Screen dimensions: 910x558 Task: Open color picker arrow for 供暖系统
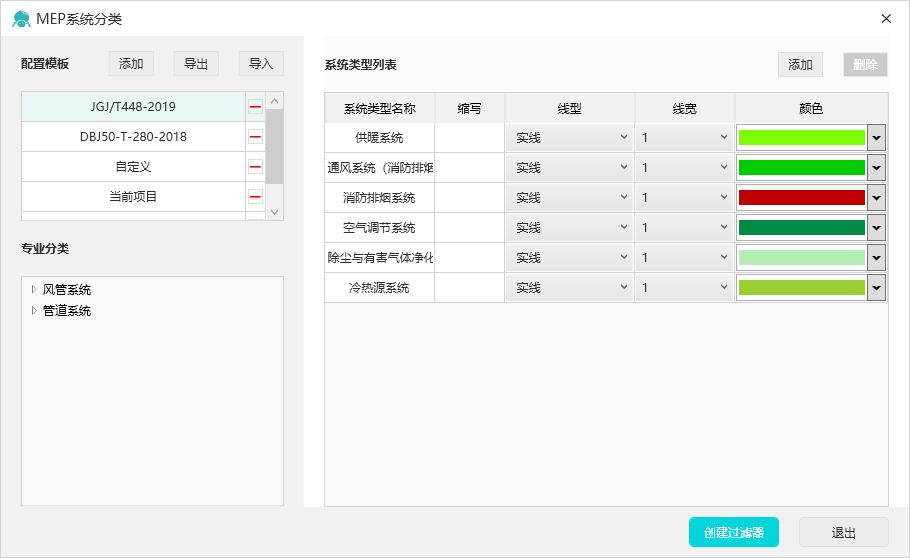point(876,138)
